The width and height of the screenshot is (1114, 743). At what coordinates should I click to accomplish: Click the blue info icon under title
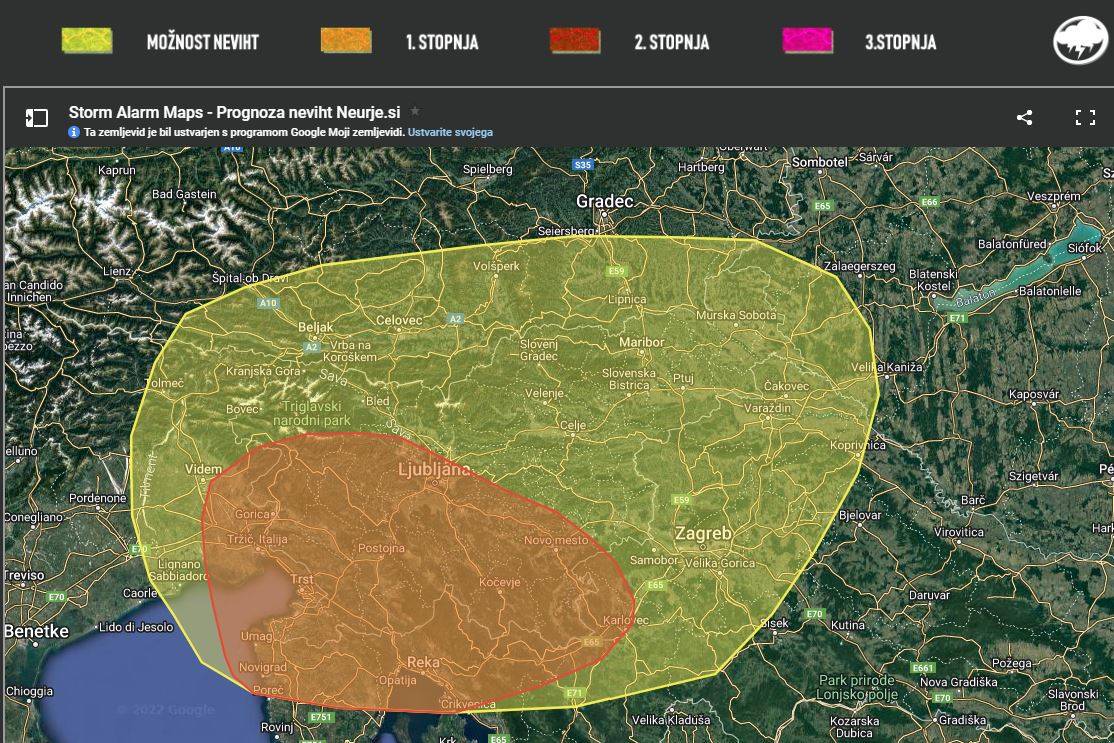tap(74, 132)
